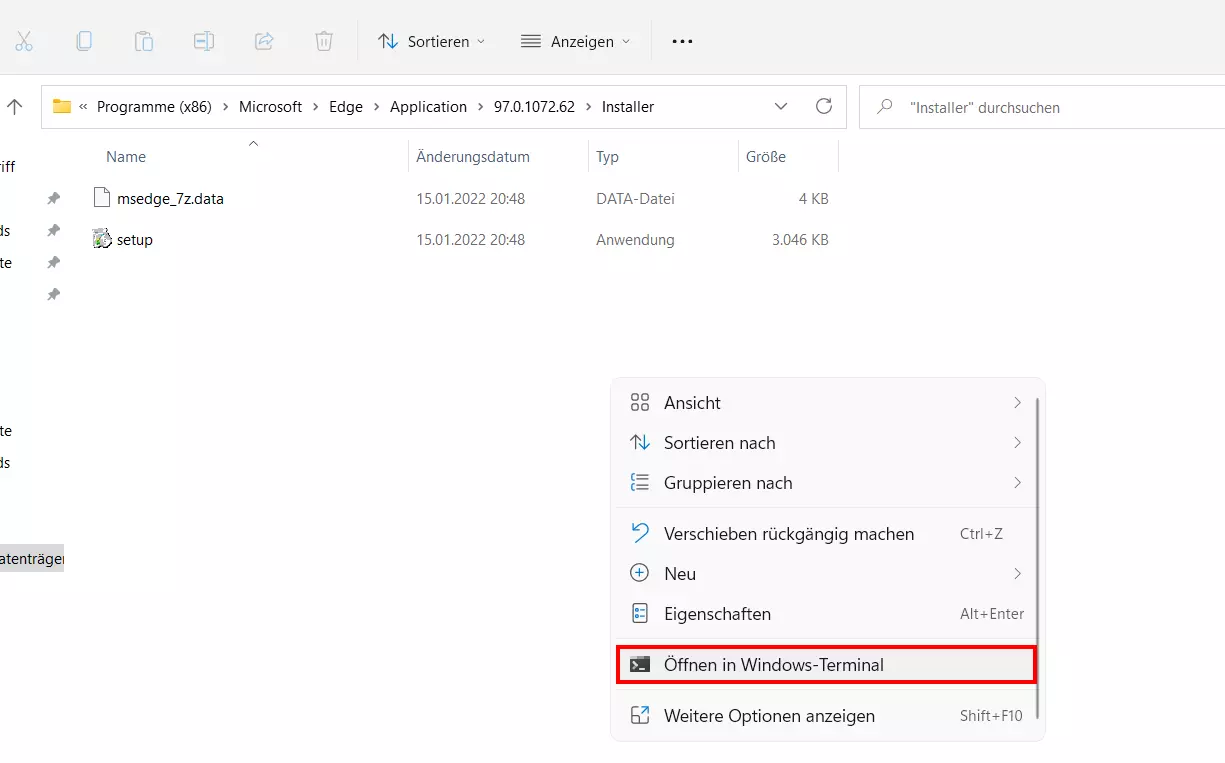Open the Anzeigen dropdown
1225x763 pixels.
tap(576, 41)
